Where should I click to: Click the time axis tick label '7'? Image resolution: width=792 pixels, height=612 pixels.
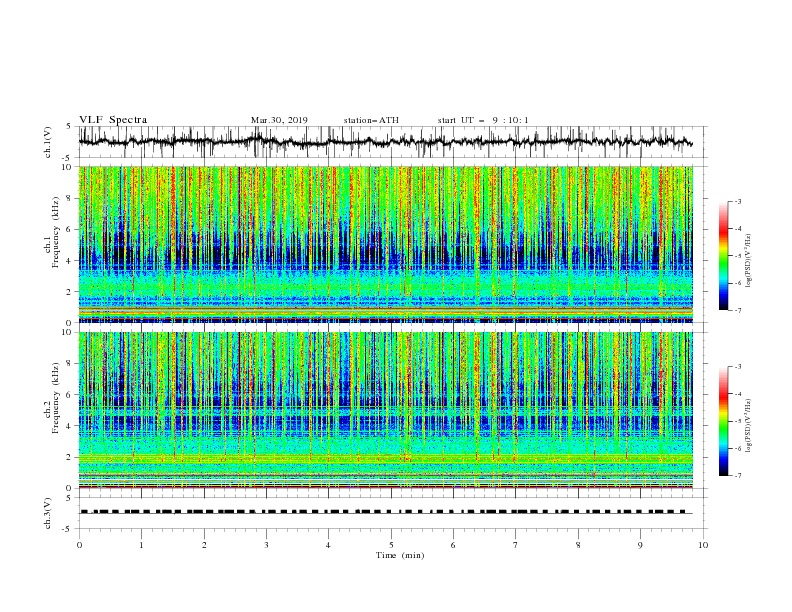(x=516, y=545)
